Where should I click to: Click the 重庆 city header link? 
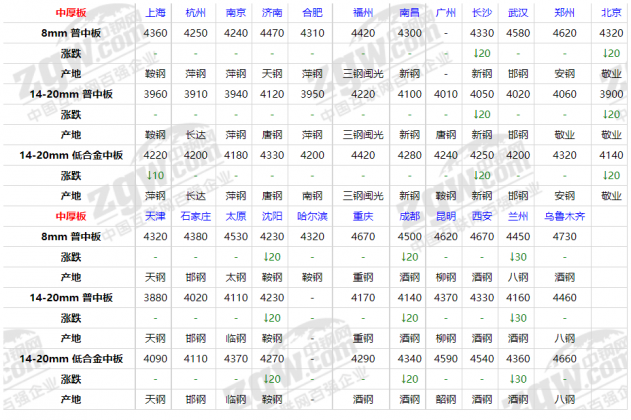[362, 216]
